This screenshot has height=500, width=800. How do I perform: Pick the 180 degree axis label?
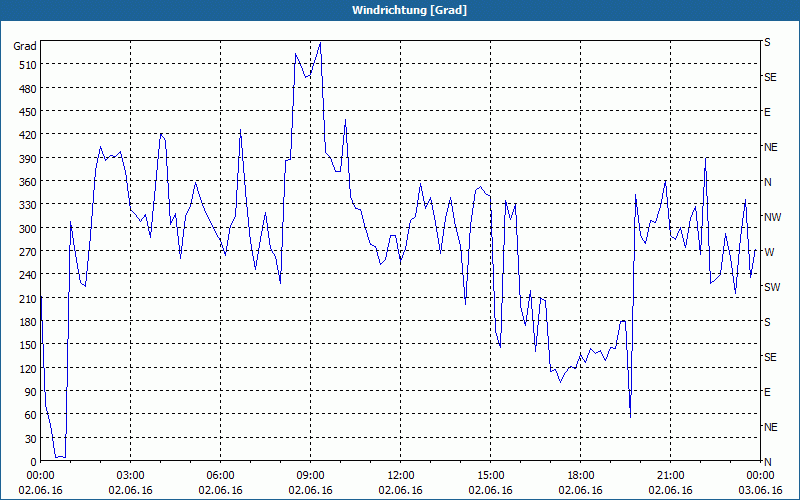(28, 322)
